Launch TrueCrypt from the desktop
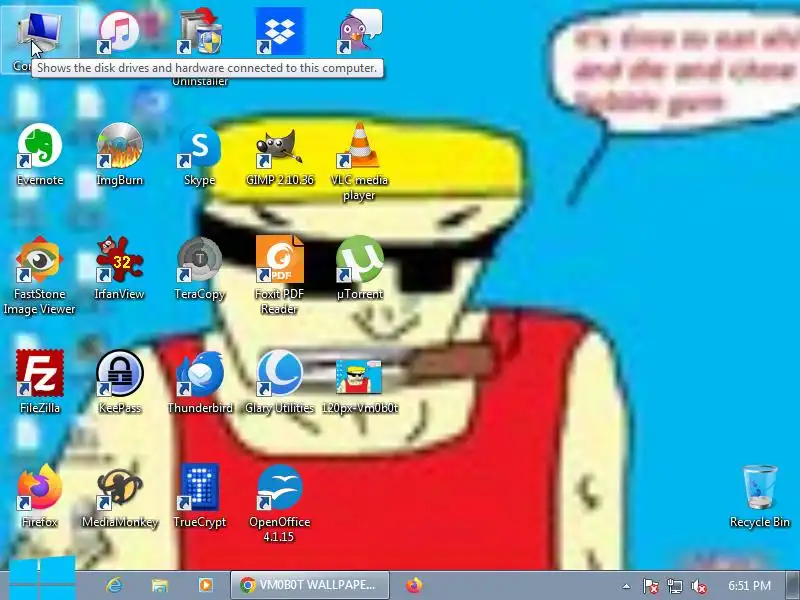The width and height of the screenshot is (800, 600). (199, 496)
